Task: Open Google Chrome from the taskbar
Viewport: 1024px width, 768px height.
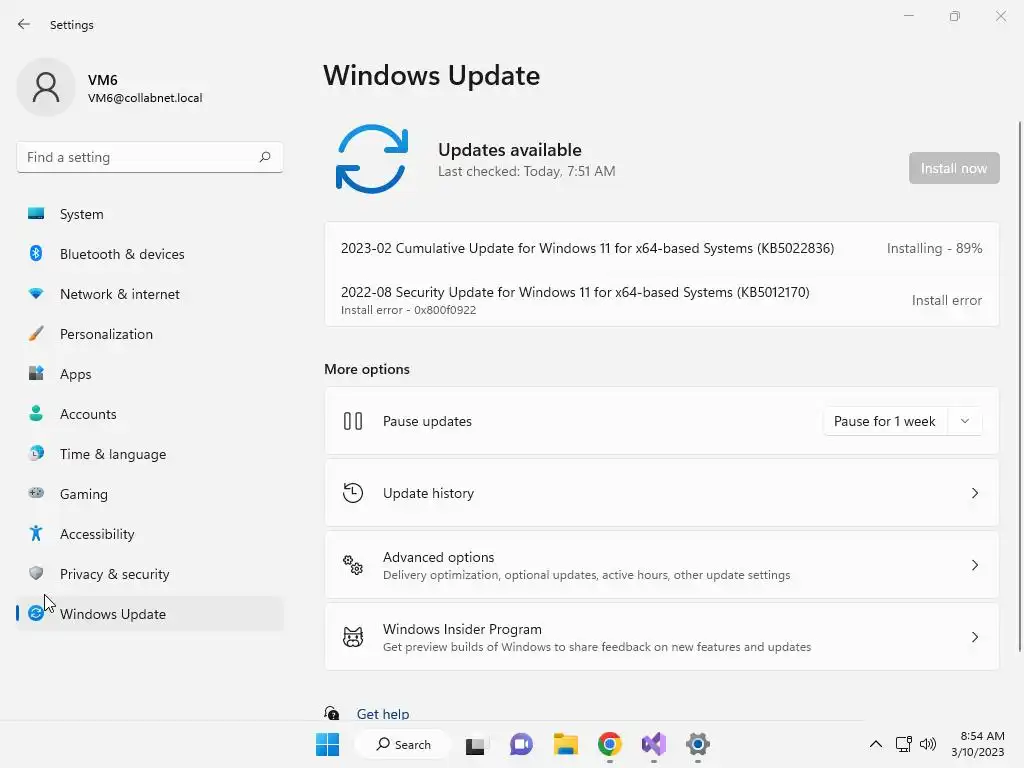Action: (610, 744)
